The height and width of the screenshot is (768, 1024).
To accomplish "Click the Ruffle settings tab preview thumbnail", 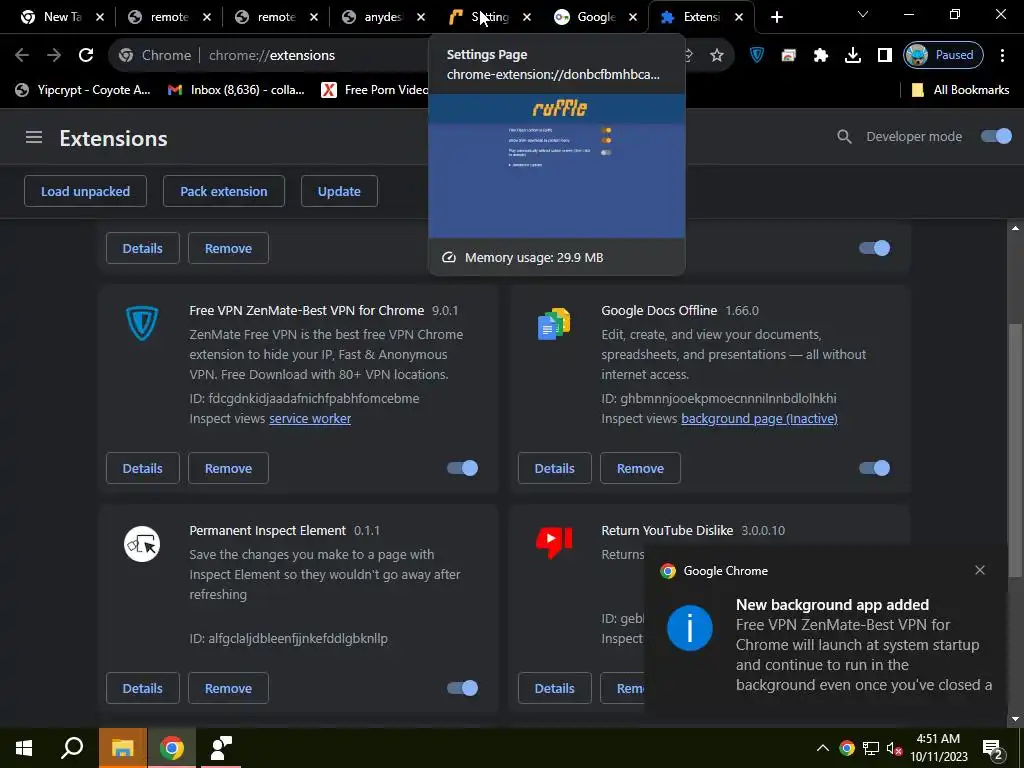I will point(557,166).
